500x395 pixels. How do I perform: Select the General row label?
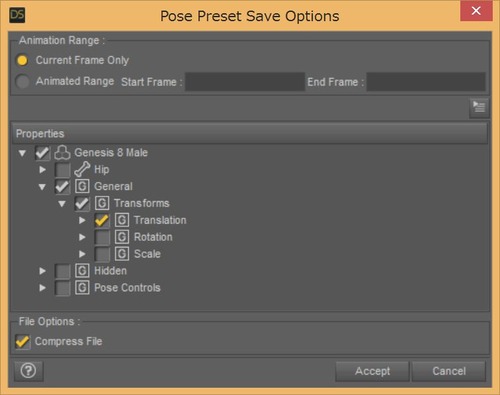pos(113,186)
